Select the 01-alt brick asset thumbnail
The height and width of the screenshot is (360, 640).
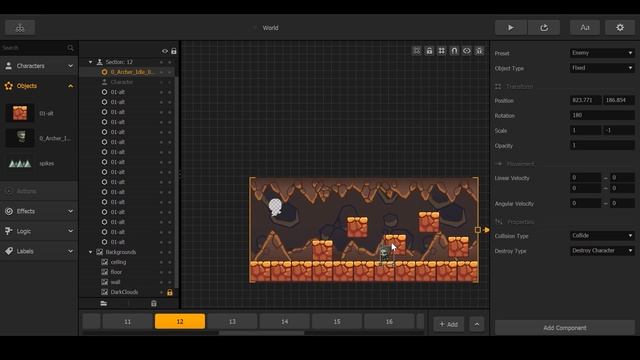pyautogui.click(x=20, y=113)
